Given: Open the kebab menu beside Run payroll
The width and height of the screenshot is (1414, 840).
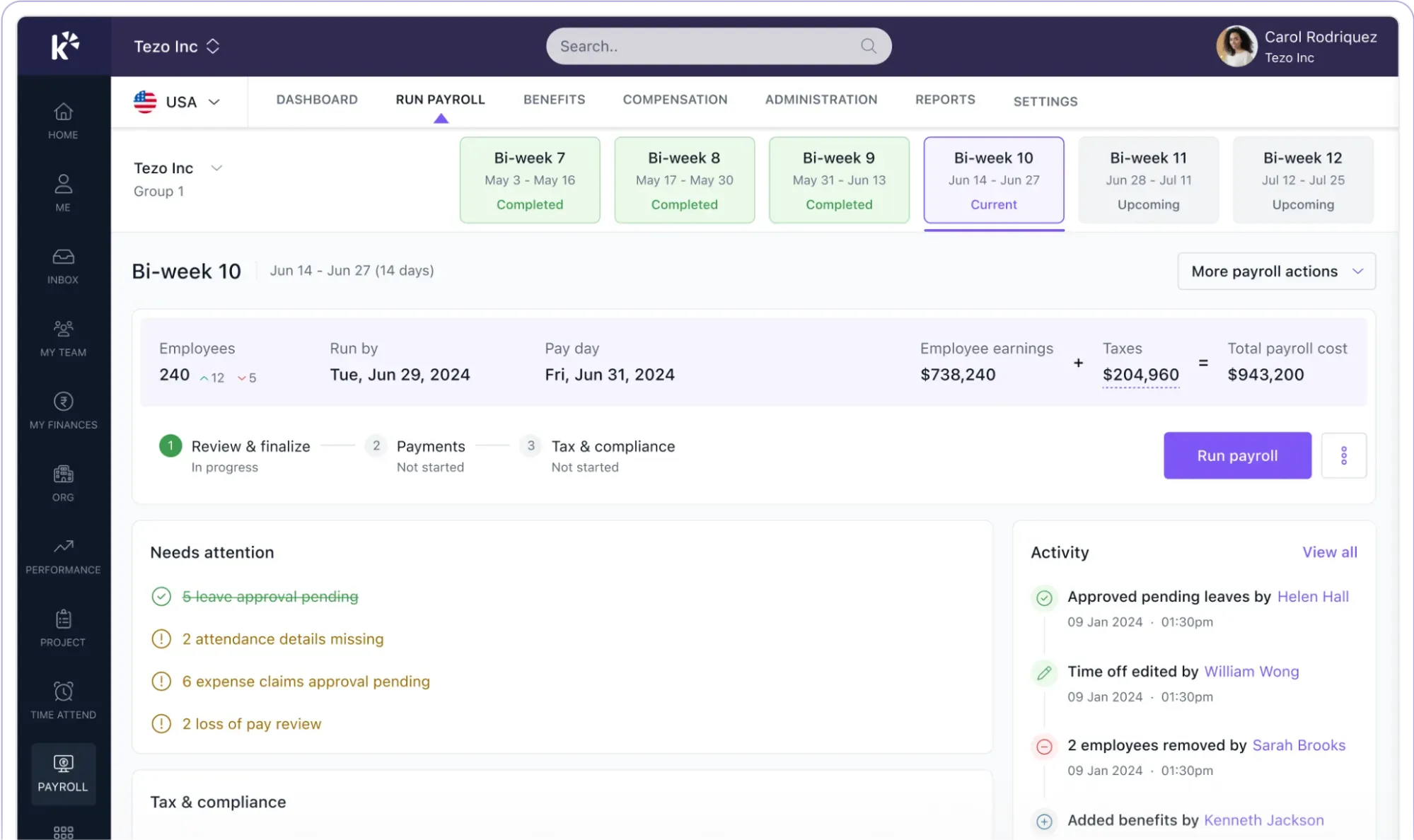Looking at the screenshot, I should pyautogui.click(x=1344, y=455).
